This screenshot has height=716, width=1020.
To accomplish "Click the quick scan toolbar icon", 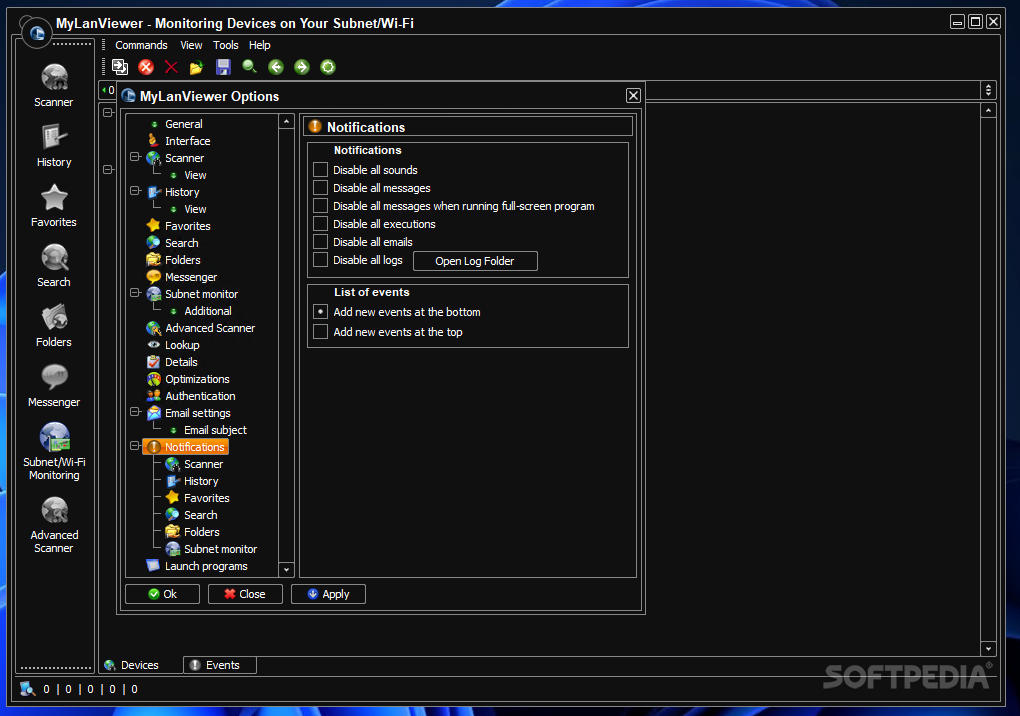I will click(120, 66).
